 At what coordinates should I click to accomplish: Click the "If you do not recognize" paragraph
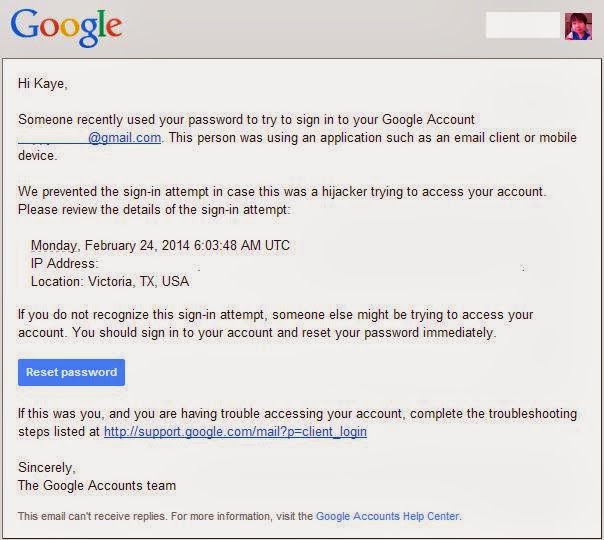click(275, 324)
